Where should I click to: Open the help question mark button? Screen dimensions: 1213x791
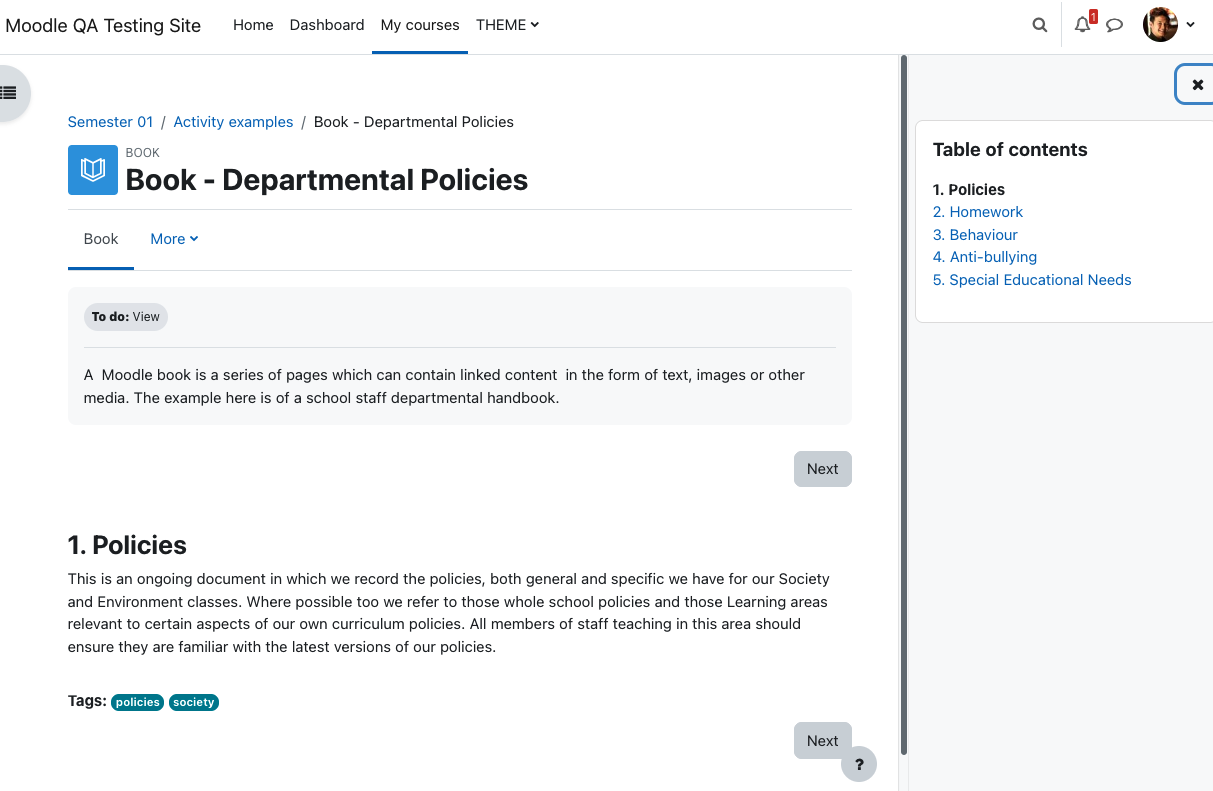point(859,765)
